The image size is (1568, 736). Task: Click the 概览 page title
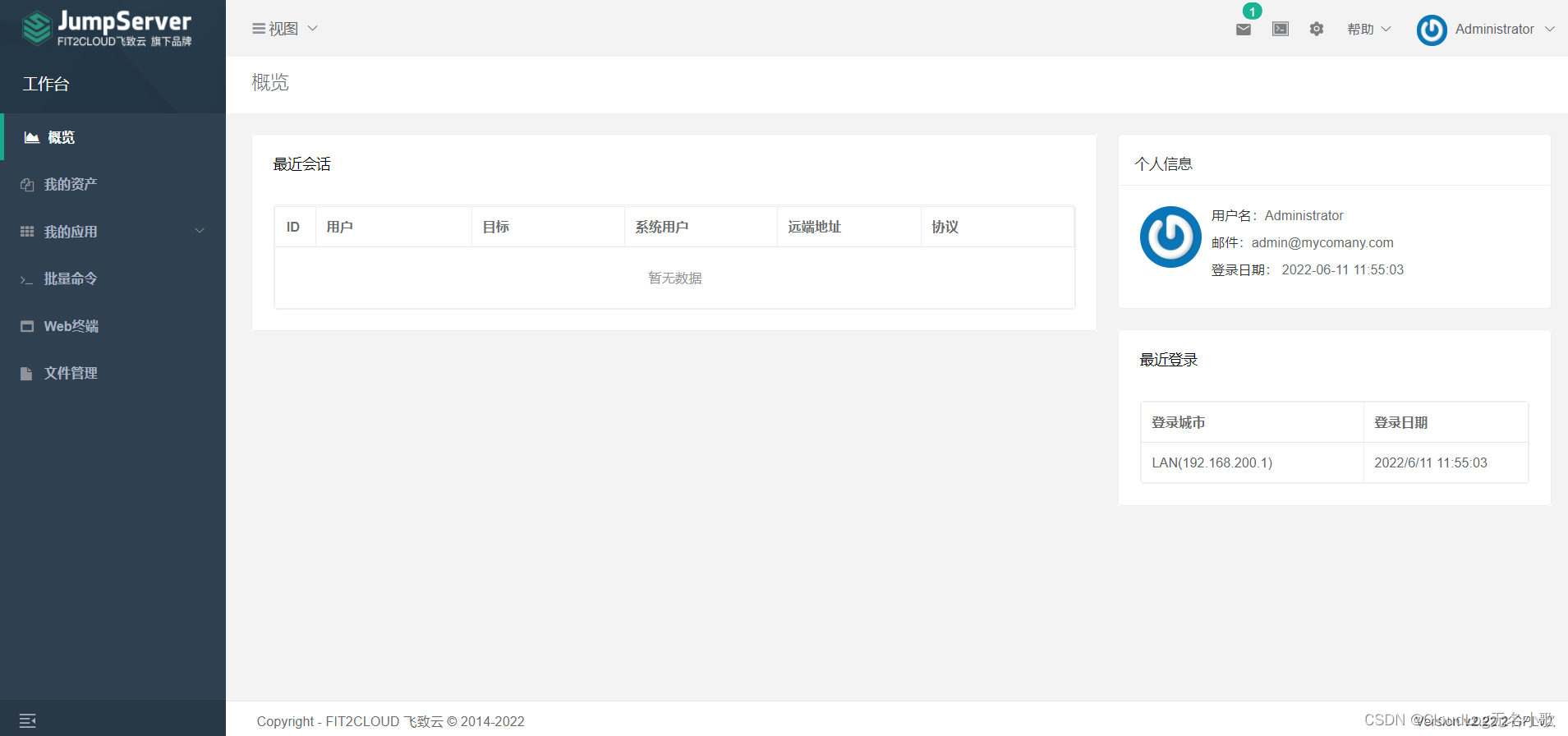point(270,82)
